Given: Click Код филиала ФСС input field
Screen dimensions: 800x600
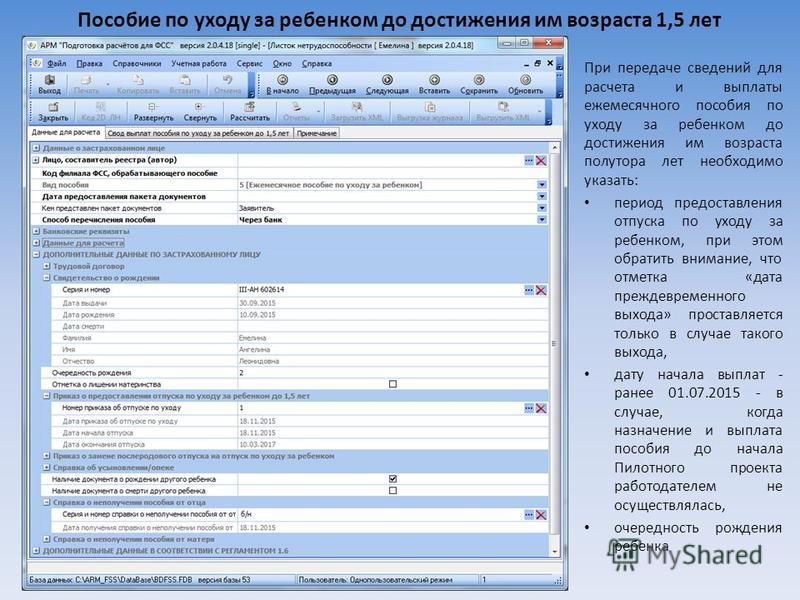Looking at the screenshot, I should (393, 173).
